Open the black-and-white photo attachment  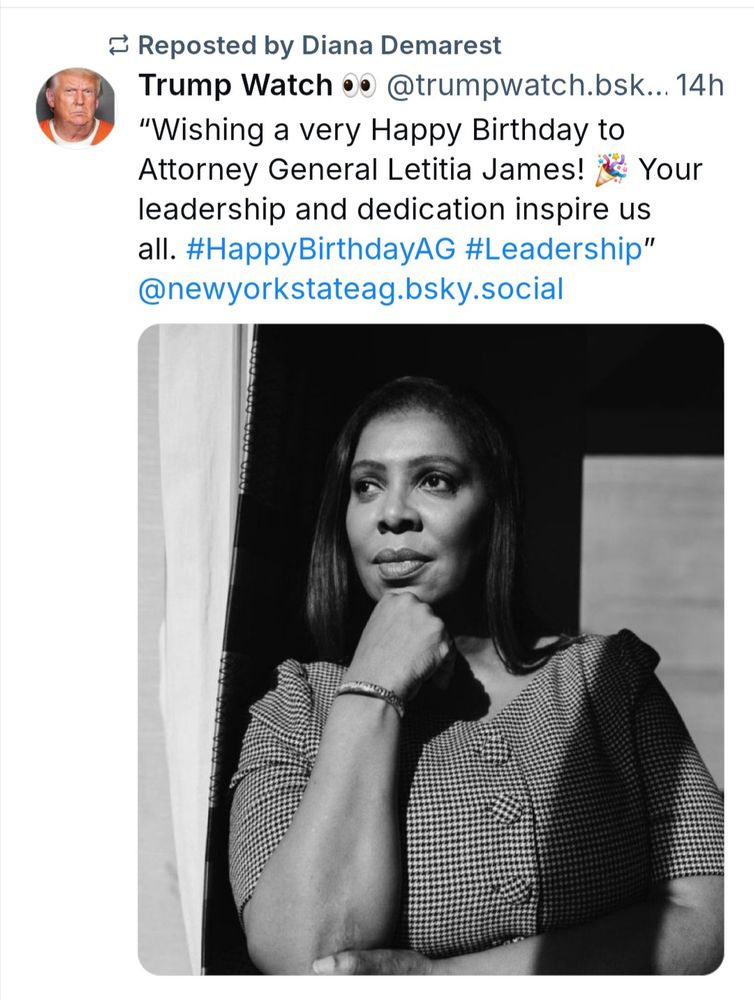[430, 648]
